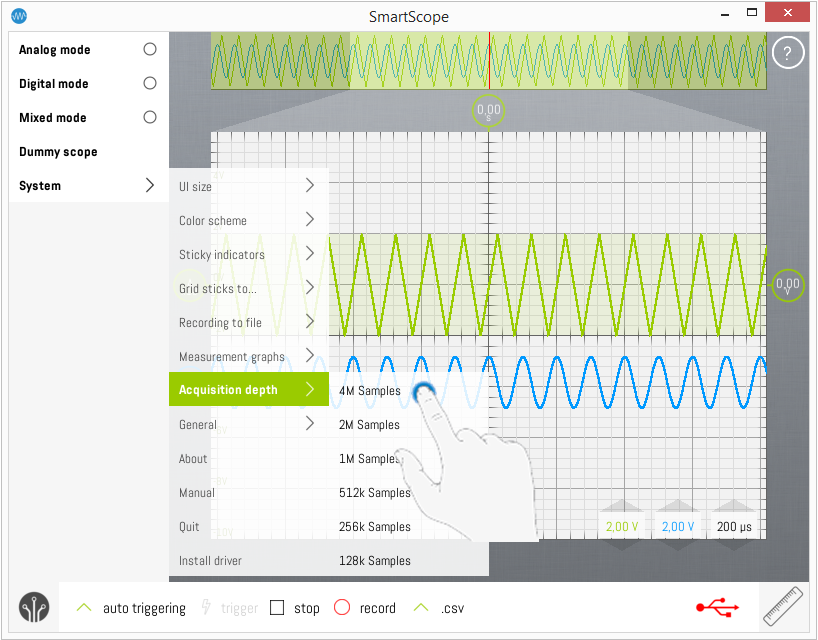Select the Analog mode radio button
Viewport: 818px width, 640px height.
(150, 49)
